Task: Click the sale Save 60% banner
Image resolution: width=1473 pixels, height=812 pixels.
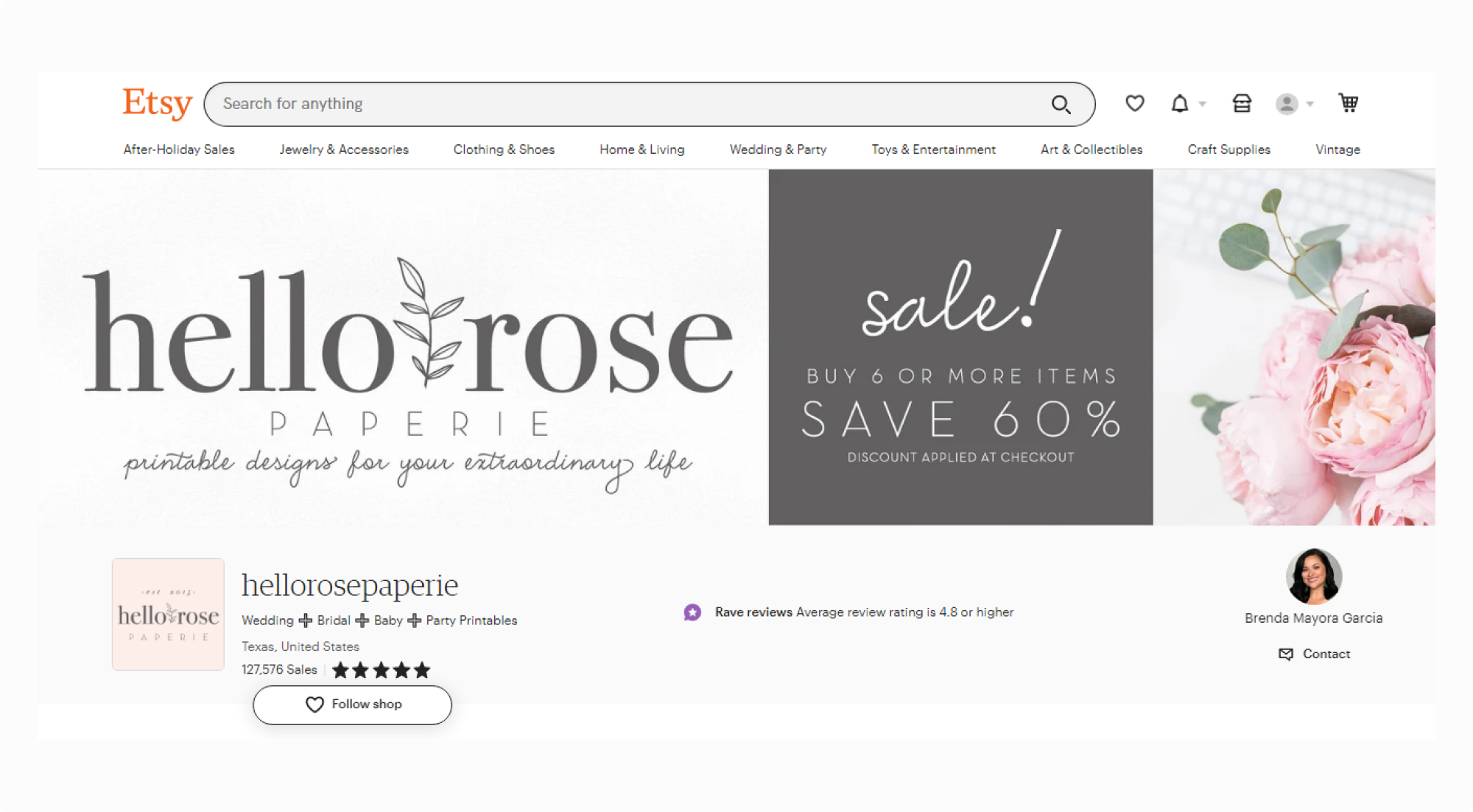Action: pyautogui.click(x=960, y=347)
